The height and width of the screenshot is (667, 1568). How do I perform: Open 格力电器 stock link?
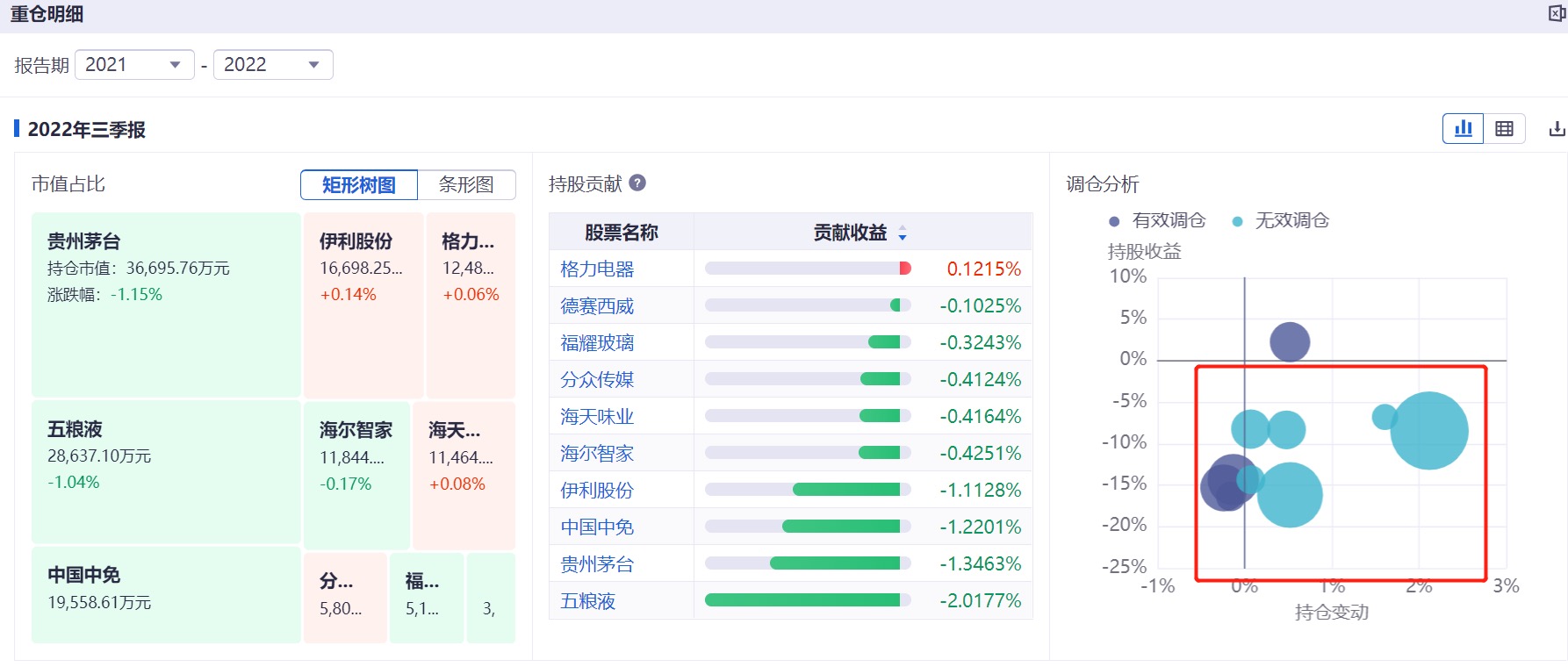coord(597,269)
